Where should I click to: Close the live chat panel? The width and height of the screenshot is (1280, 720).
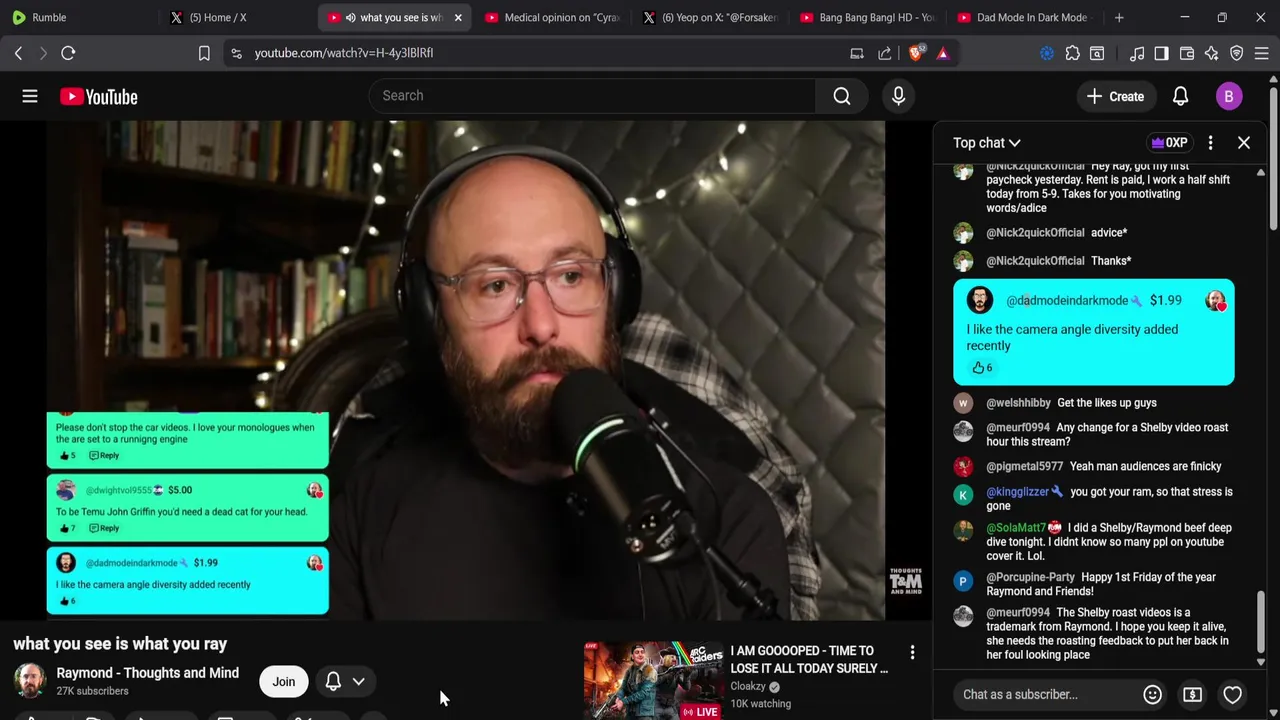(1244, 143)
